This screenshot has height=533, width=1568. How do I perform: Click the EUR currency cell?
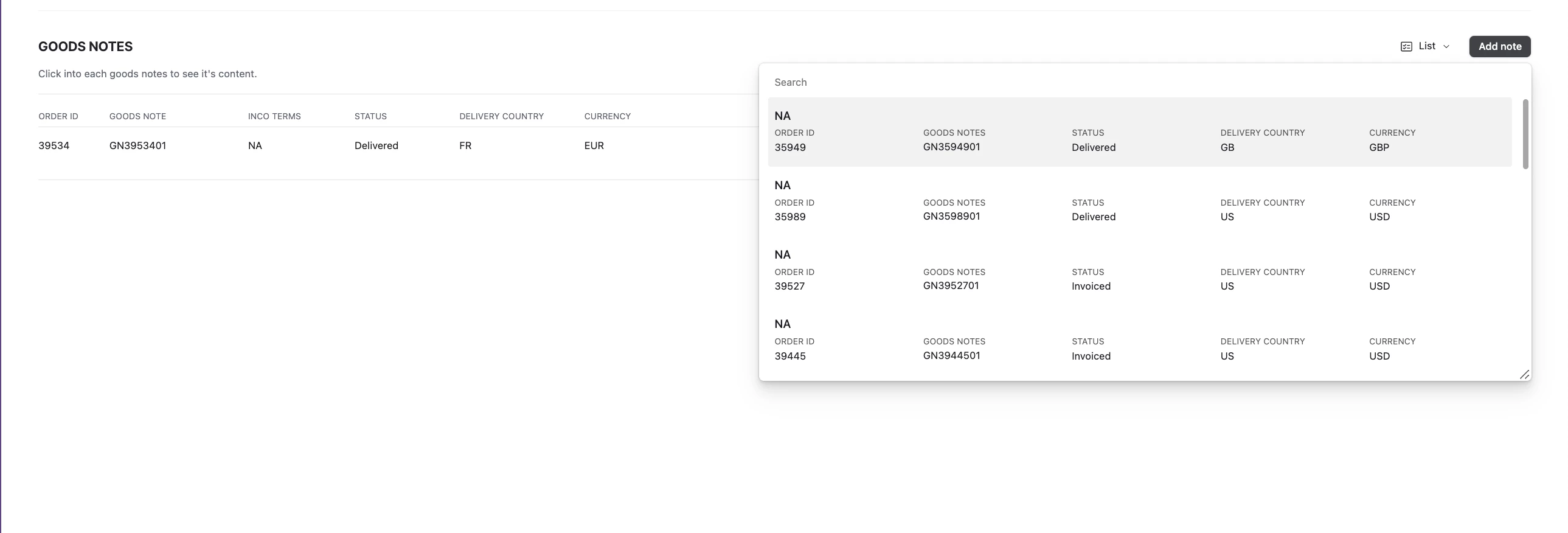pos(594,145)
